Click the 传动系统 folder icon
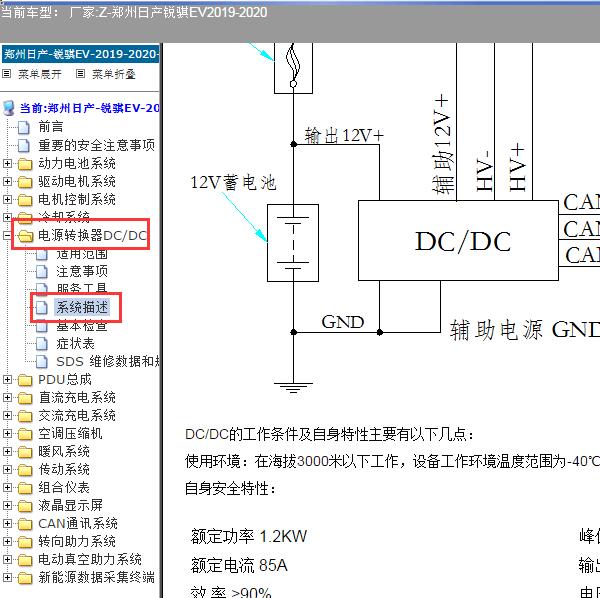 tap(25, 470)
